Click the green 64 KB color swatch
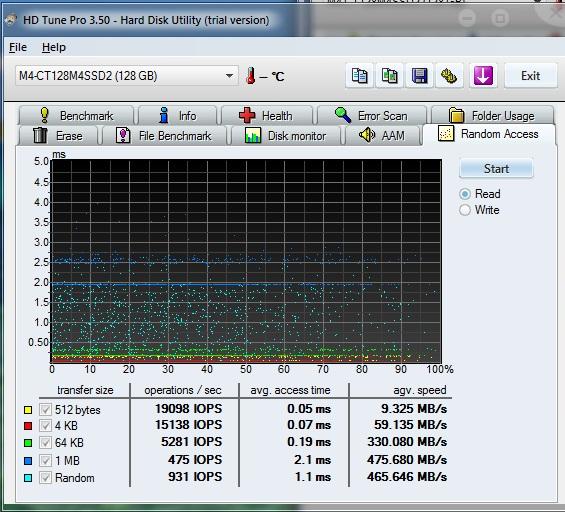Image resolution: width=565 pixels, height=512 pixels. click(28, 443)
